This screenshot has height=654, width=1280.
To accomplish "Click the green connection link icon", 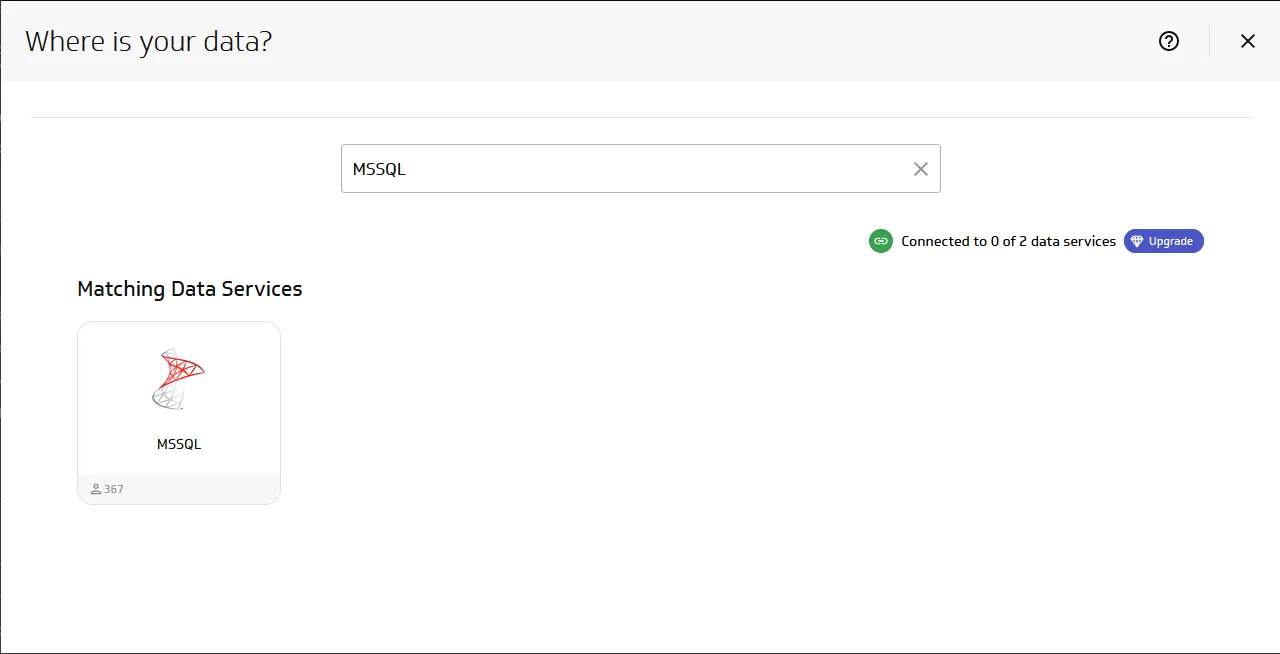I will tap(880, 241).
